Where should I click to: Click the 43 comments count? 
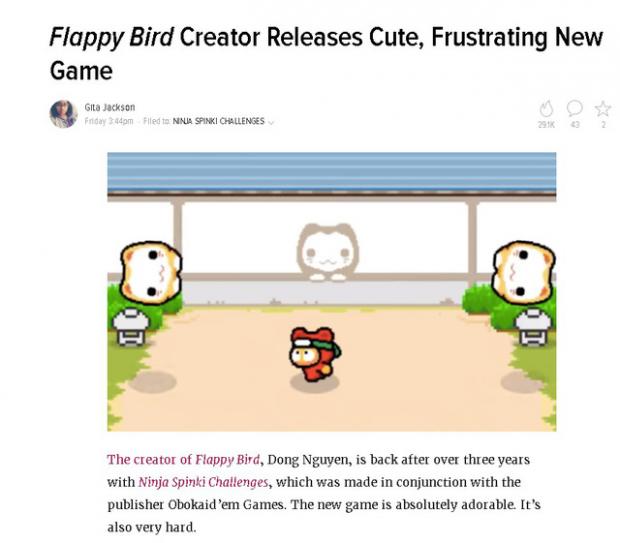pos(575,125)
